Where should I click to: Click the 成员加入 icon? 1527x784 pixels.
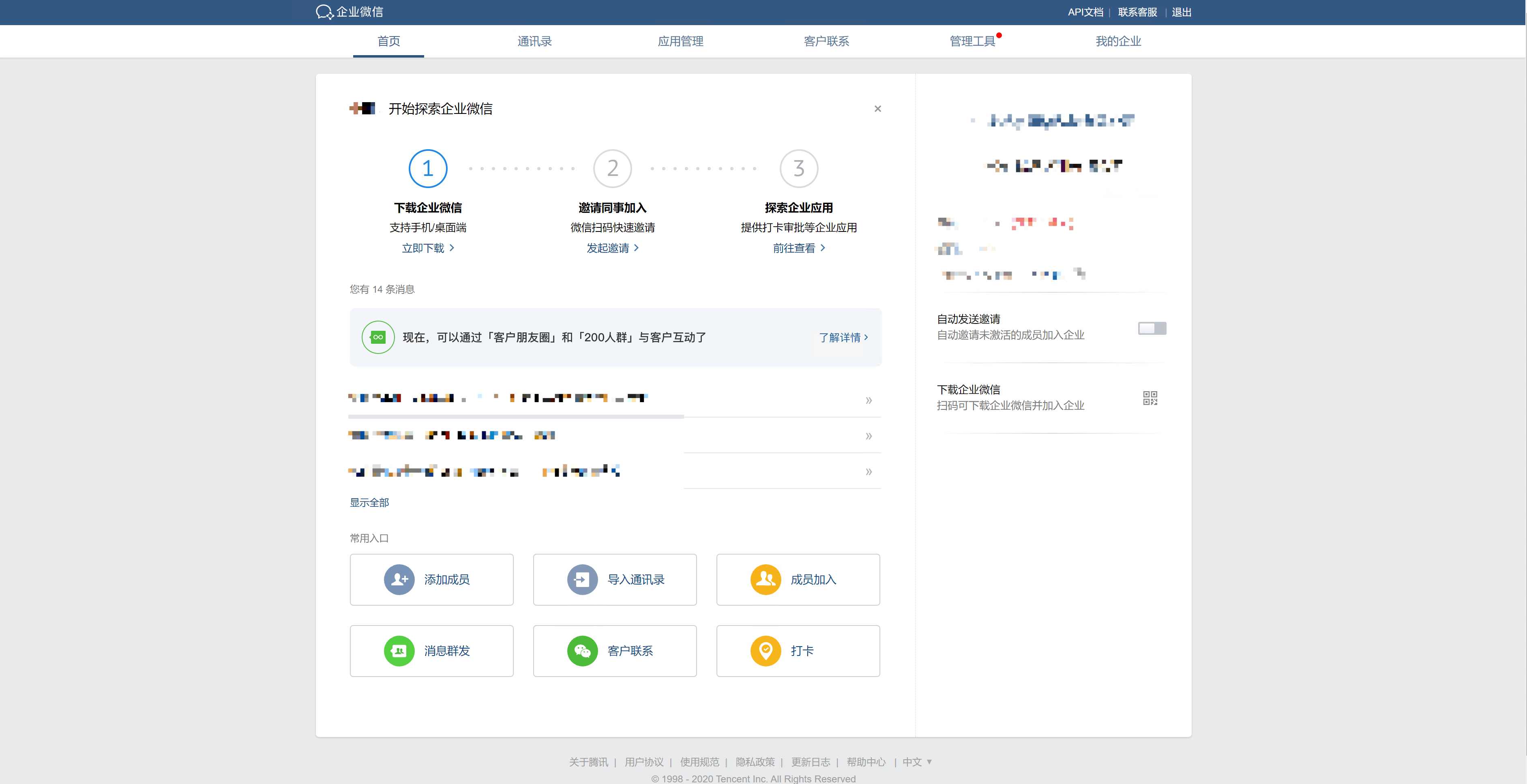[x=766, y=580]
